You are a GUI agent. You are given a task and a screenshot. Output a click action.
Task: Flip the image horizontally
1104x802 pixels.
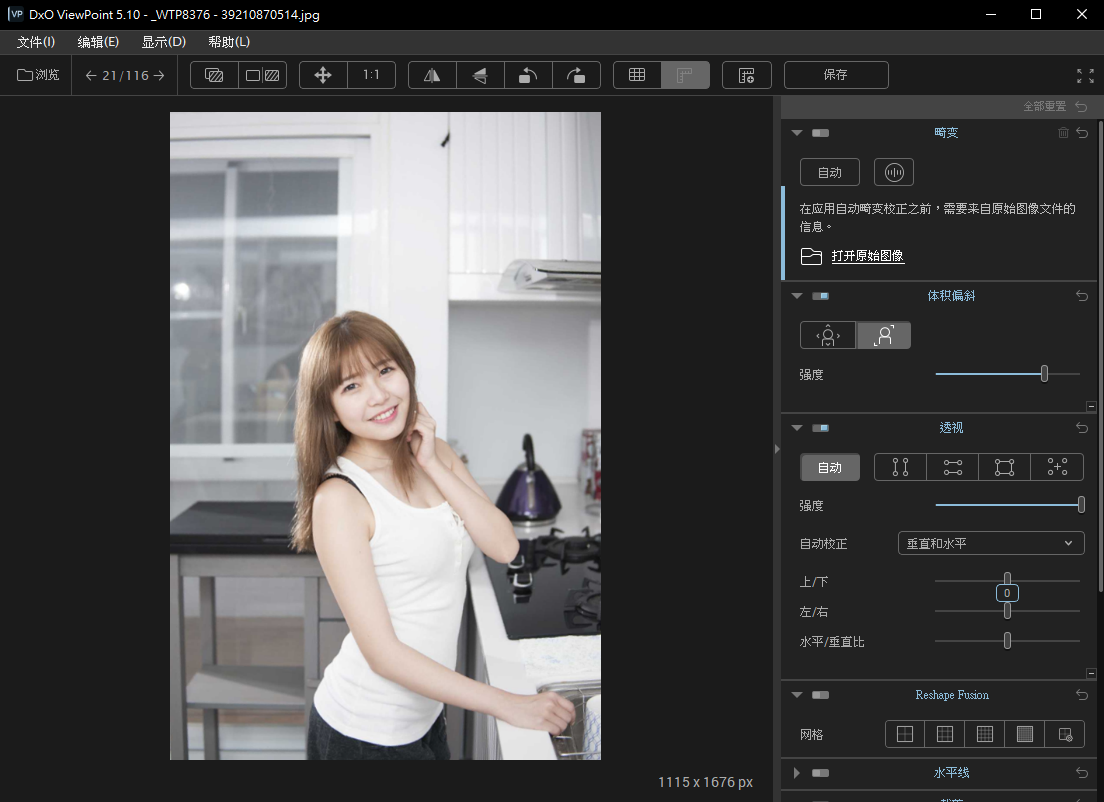(x=432, y=75)
